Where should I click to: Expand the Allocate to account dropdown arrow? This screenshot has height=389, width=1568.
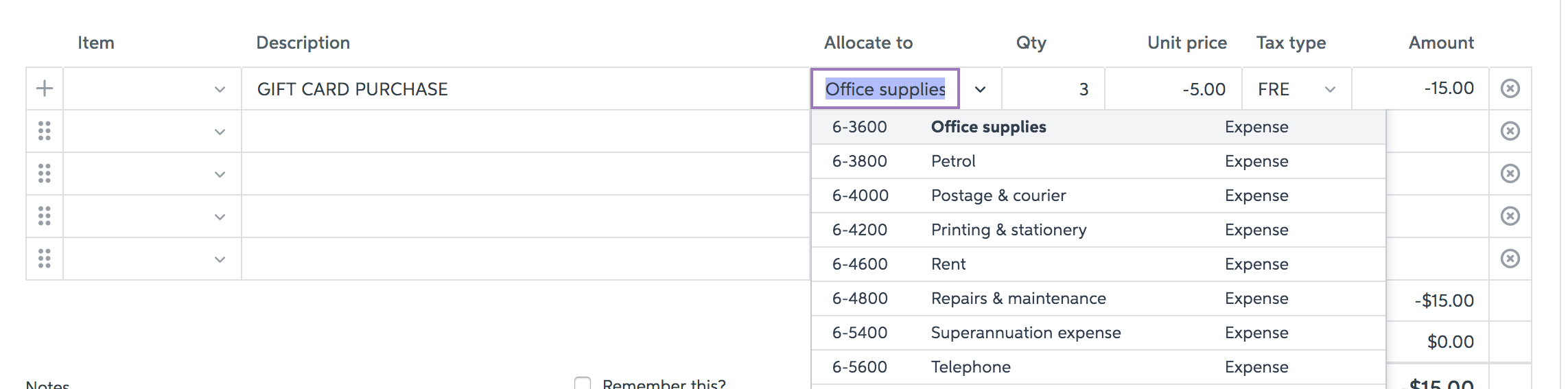coord(980,89)
